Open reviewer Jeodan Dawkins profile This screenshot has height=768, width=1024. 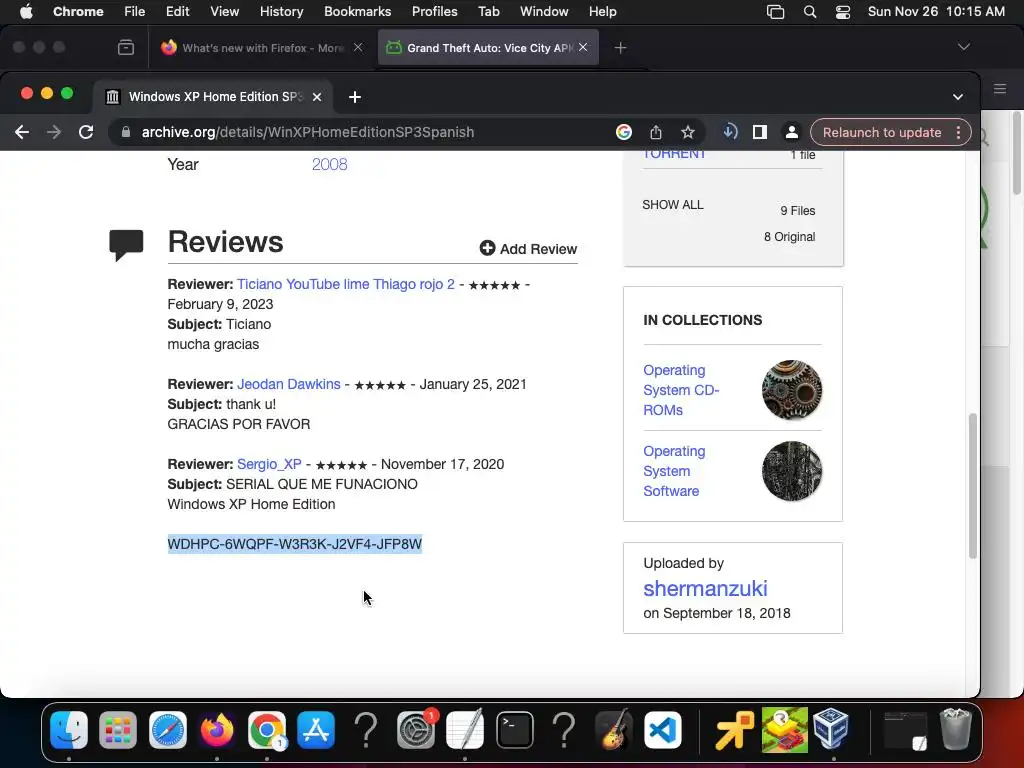pyautogui.click(x=289, y=384)
